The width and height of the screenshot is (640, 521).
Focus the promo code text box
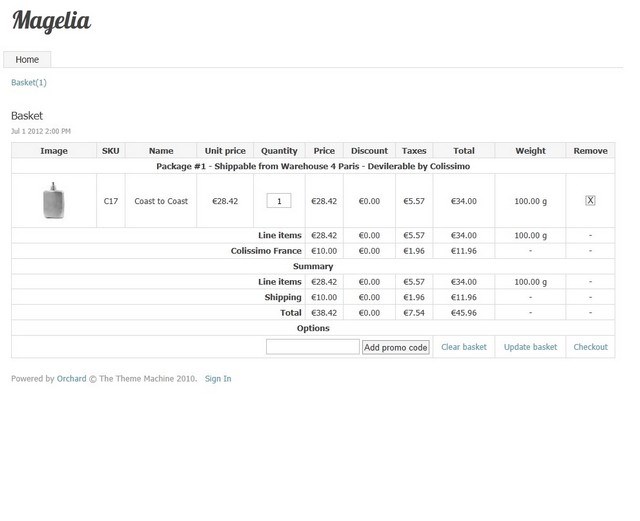(x=312, y=347)
